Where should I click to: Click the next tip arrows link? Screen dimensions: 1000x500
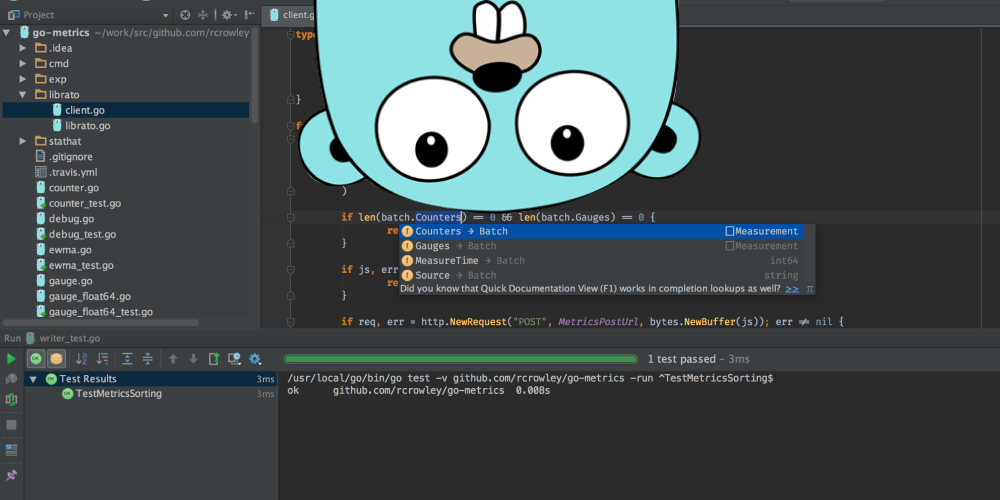pos(792,289)
